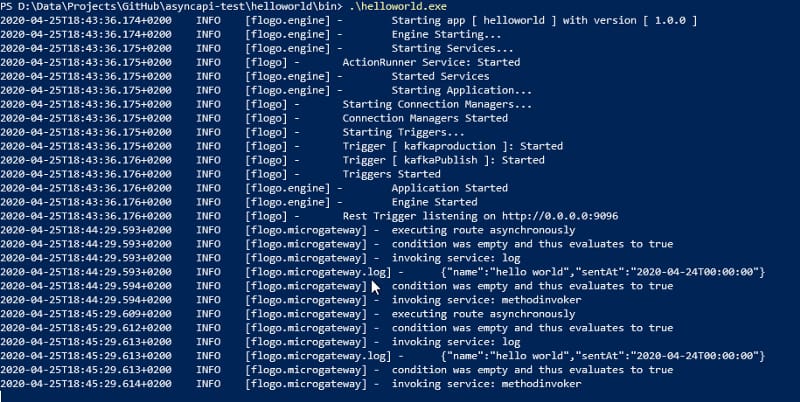Click the "Engine Starting..." message
Screen dimensions: 800x402
(447, 34)
